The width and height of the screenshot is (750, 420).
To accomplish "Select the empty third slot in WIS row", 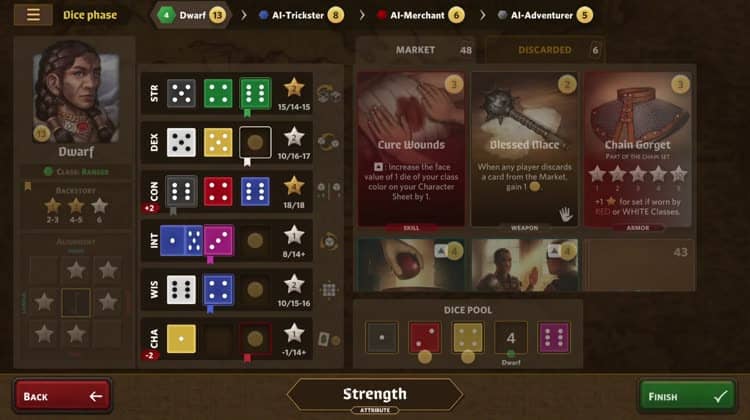I will pos(255,289).
